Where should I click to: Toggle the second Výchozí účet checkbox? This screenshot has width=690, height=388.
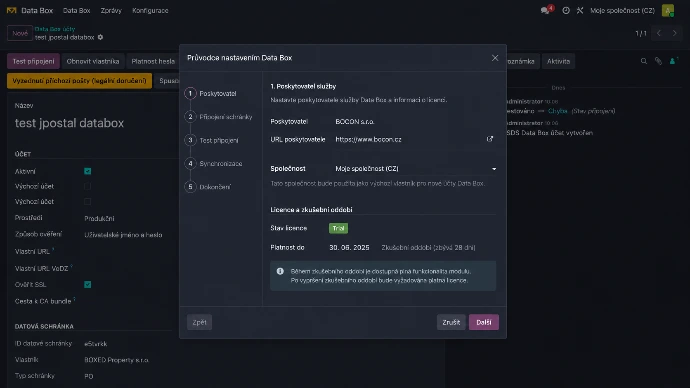pyautogui.click(x=88, y=201)
